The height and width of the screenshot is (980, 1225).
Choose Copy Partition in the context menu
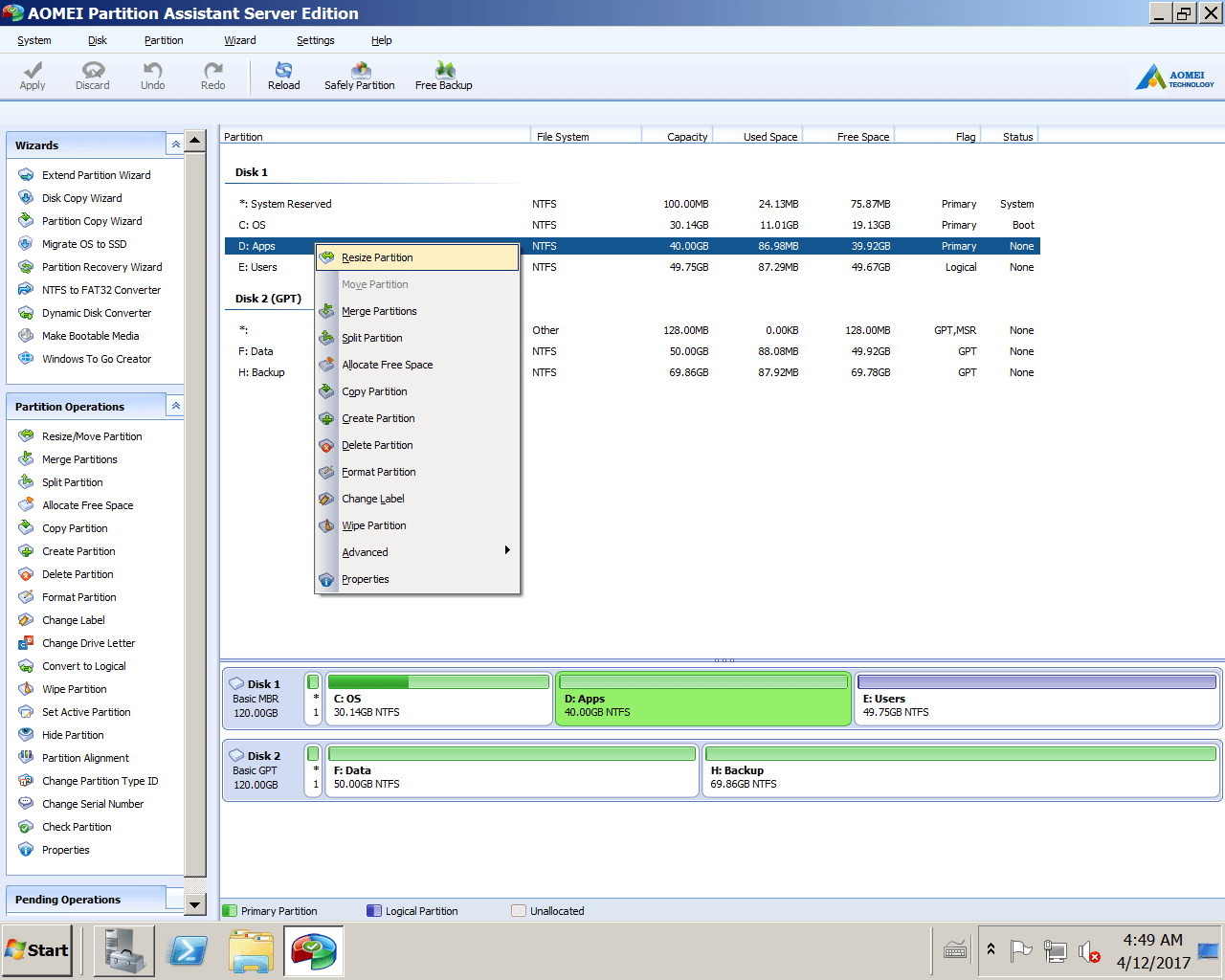coord(417,391)
